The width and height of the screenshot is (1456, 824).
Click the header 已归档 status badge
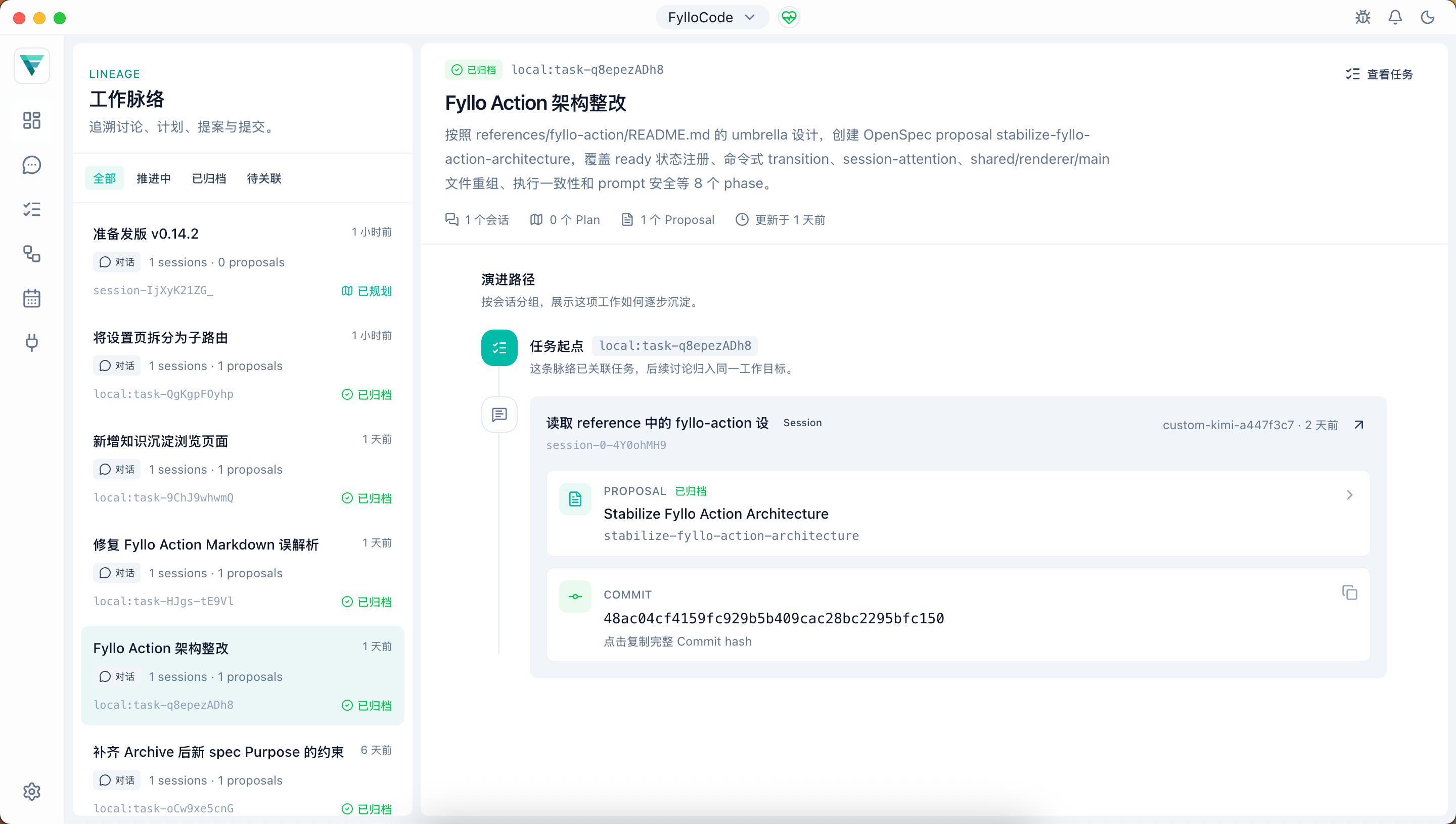474,70
